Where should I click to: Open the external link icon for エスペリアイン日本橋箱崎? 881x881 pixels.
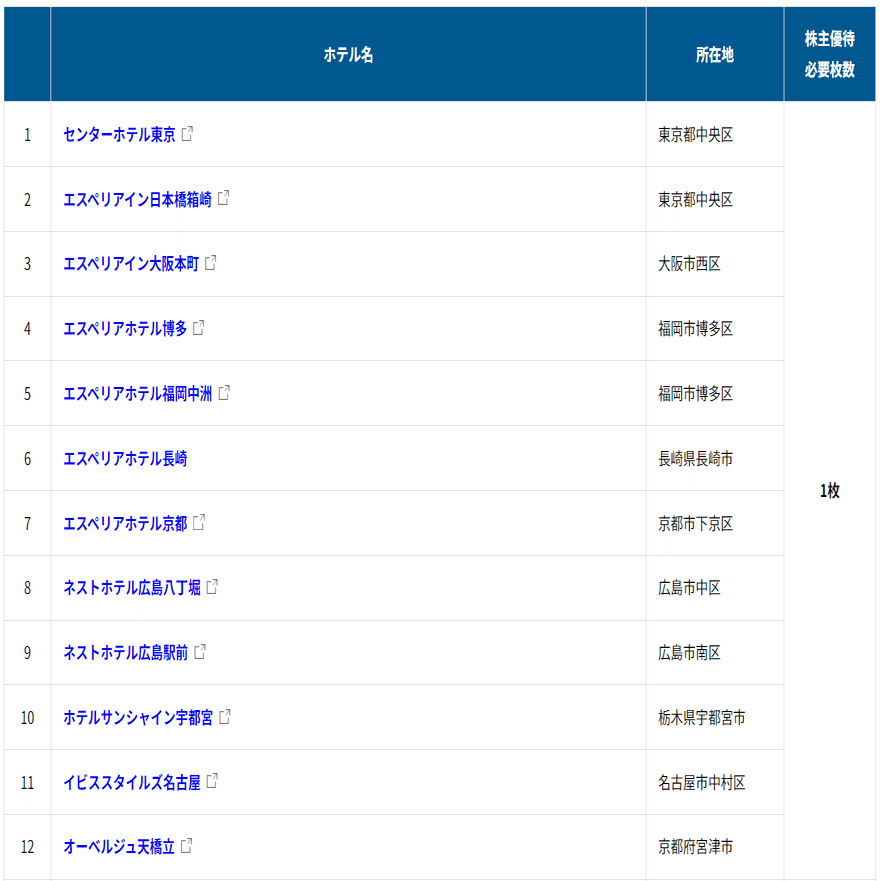224,199
